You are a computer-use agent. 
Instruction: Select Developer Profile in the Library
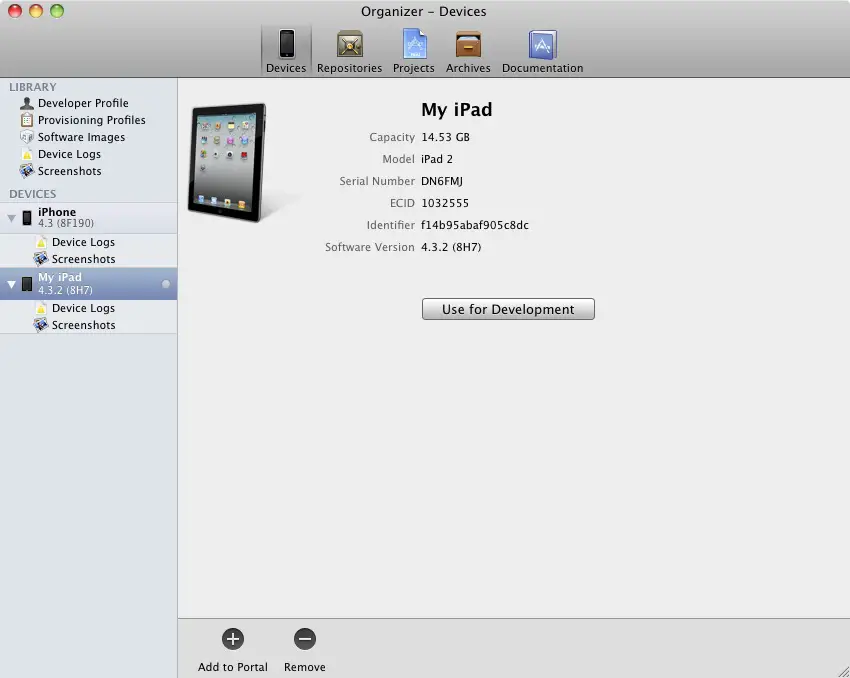click(85, 103)
